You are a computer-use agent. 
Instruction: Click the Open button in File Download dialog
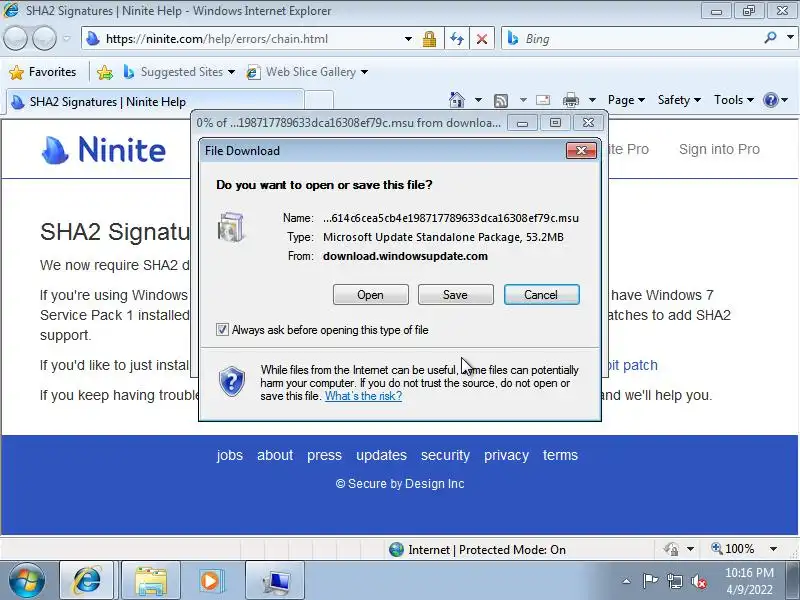coord(370,295)
